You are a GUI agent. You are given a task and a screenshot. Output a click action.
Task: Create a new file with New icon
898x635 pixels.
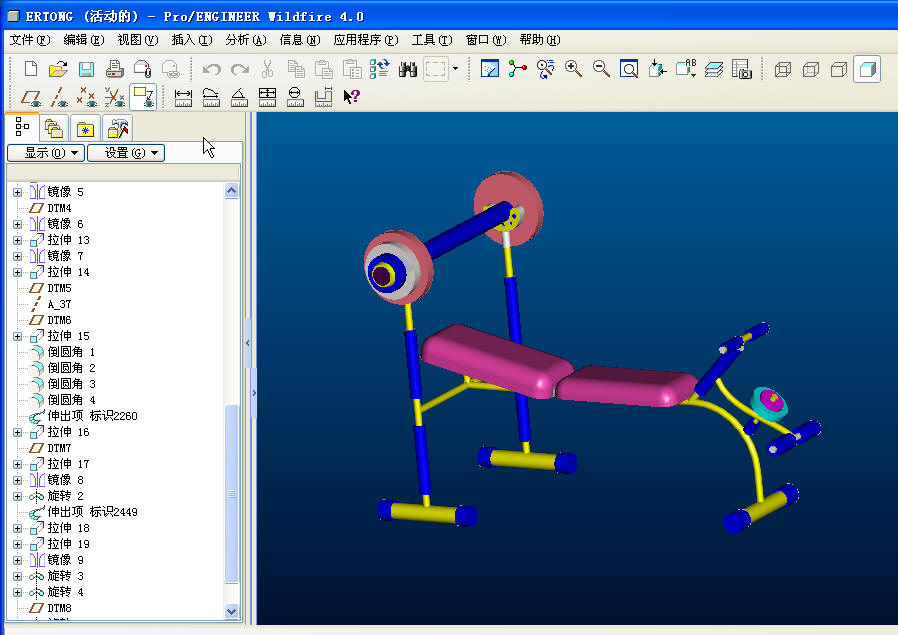[x=31, y=69]
